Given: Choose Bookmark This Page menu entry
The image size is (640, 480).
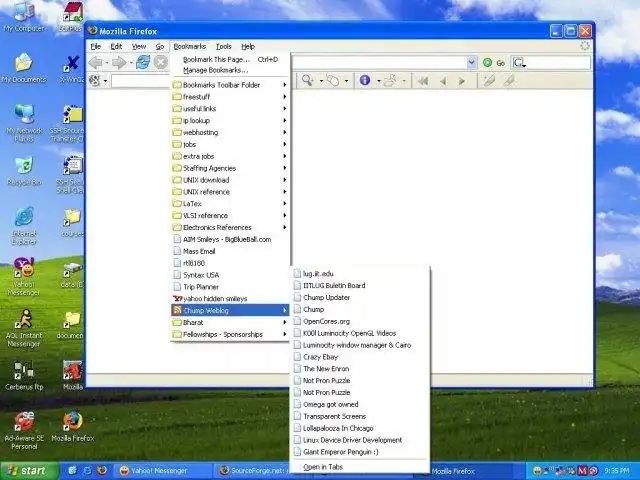Looking at the screenshot, I should pos(231,60).
